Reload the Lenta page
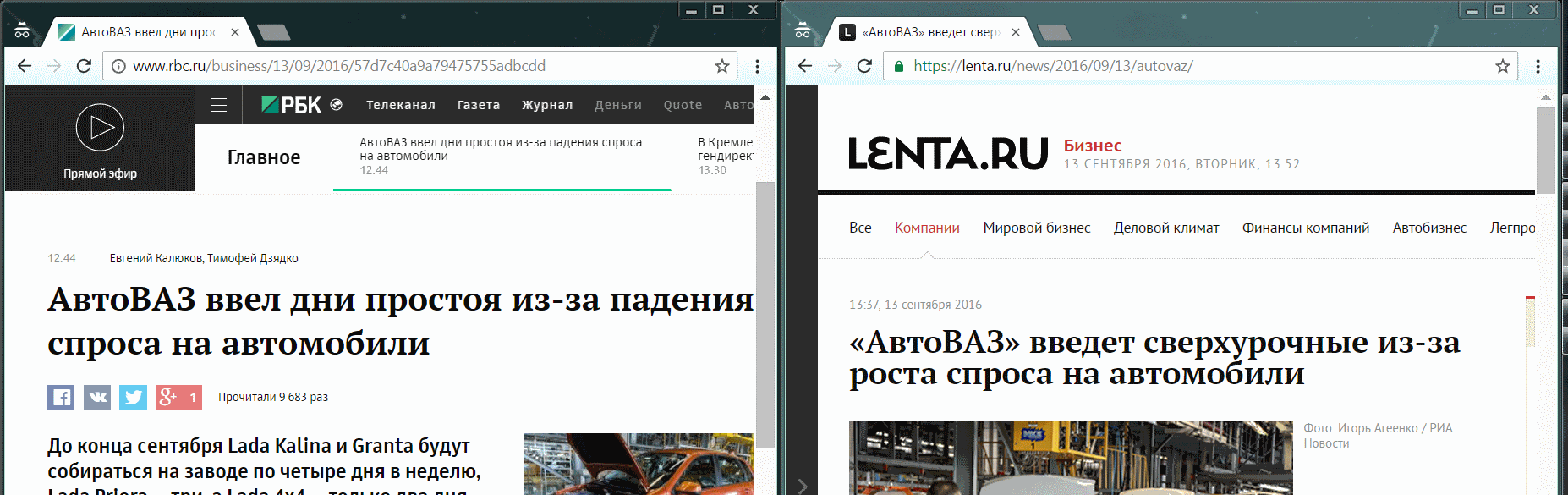1568x495 pixels. click(864, 66)
